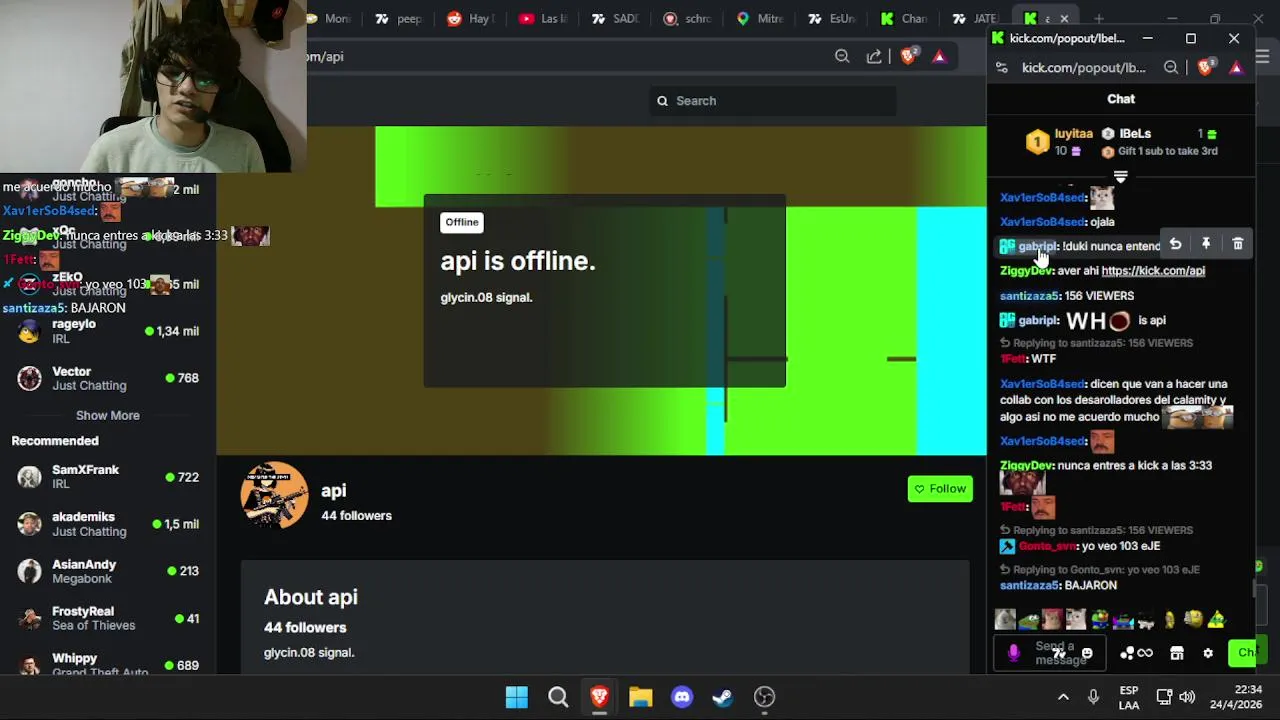Click the api channel avatar
Image resolution: width=1280 pixels, height=720 pixels.
pyautogui.click(x=275, y=495)
